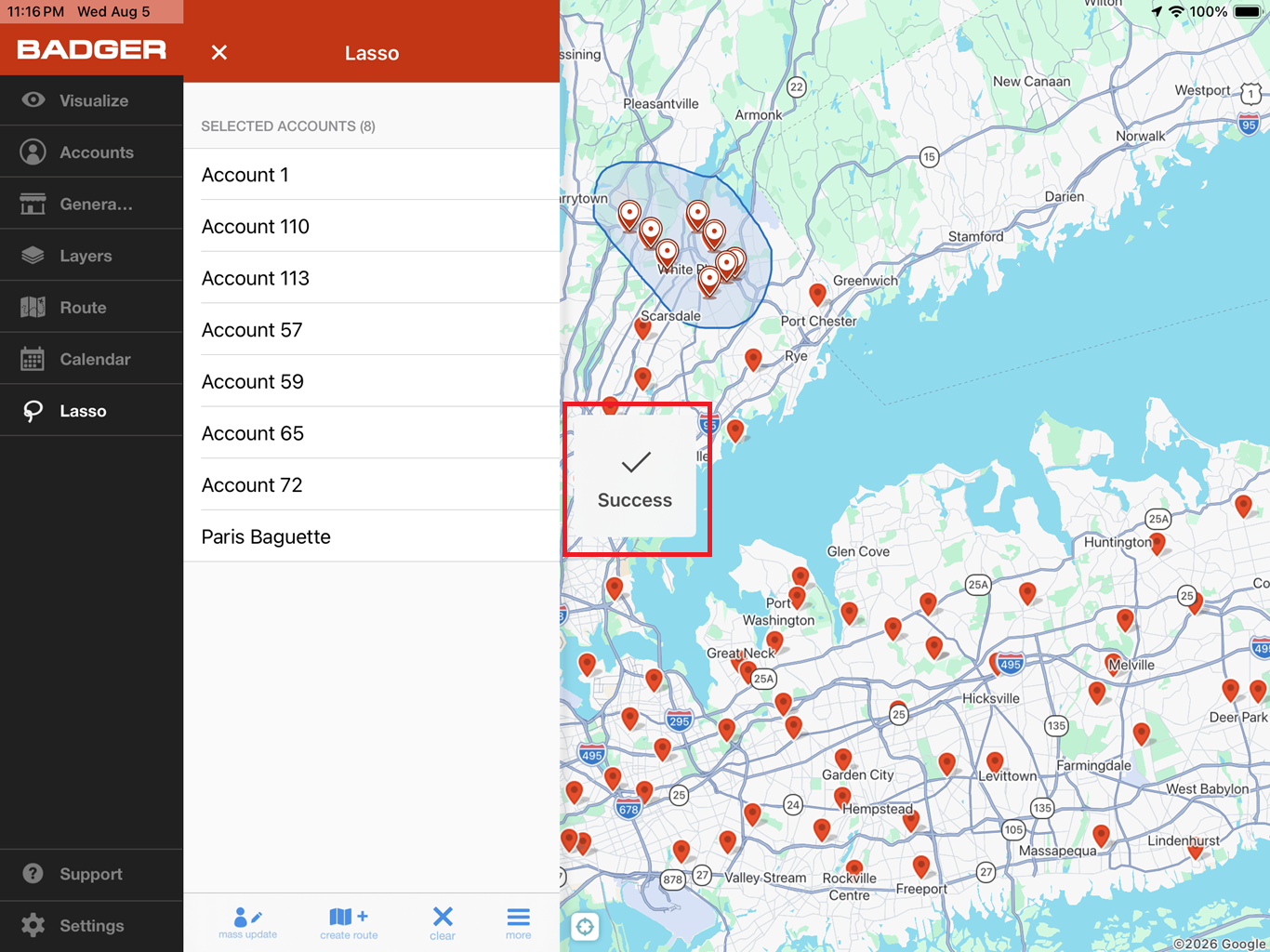
Task: Tap the Google copyright attribution
Action: (1220, 944)
